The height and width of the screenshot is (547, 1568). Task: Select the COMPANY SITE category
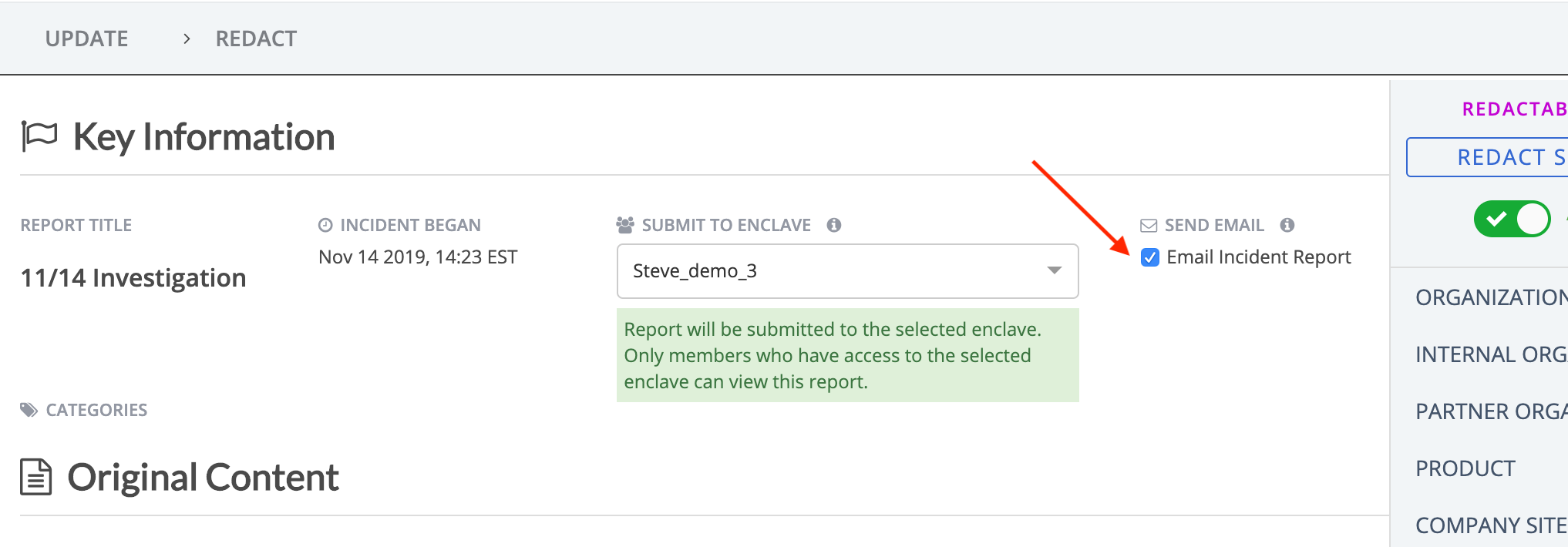[x=1491, y=525]
